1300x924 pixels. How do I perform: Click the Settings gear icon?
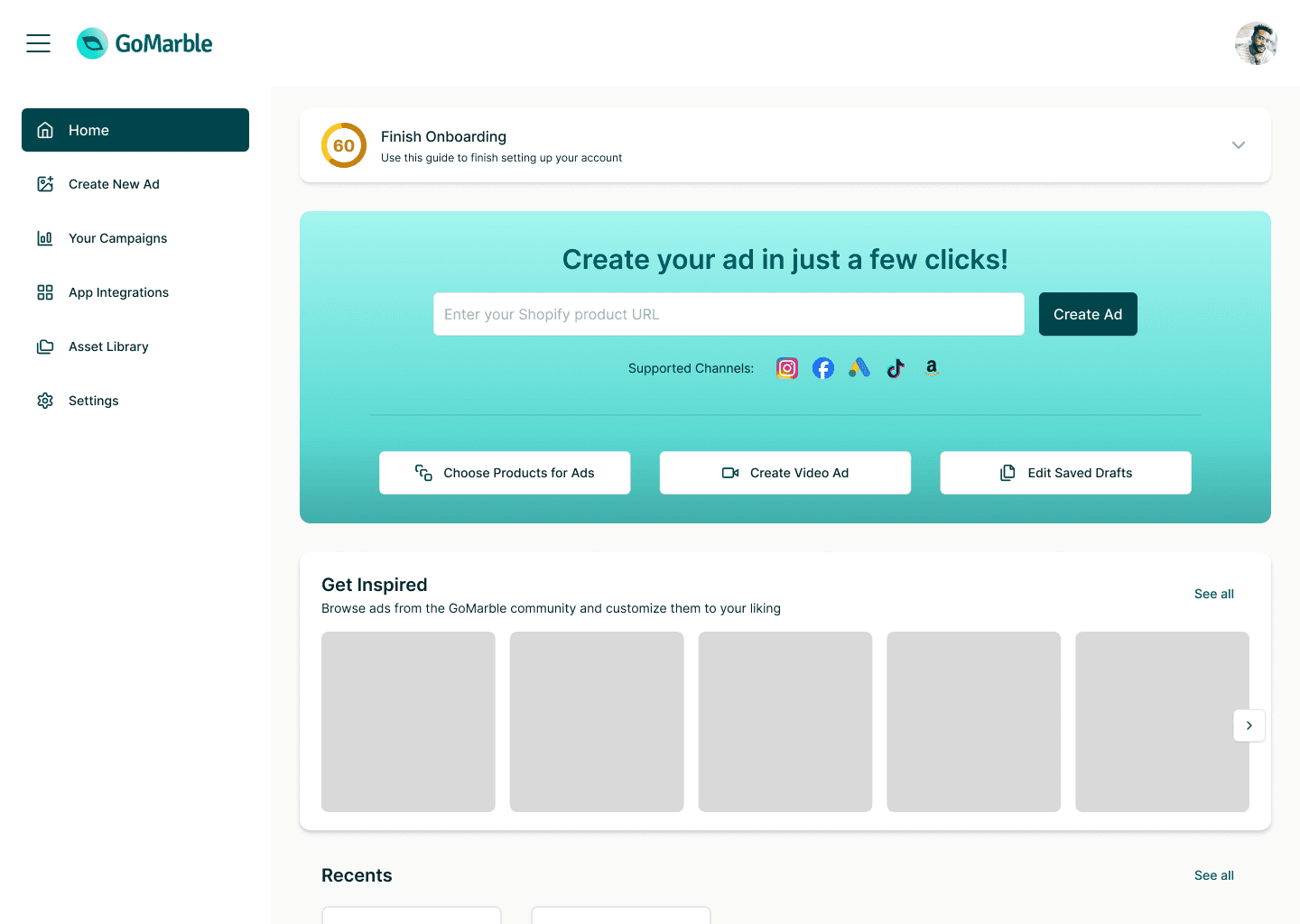[45, 401]
